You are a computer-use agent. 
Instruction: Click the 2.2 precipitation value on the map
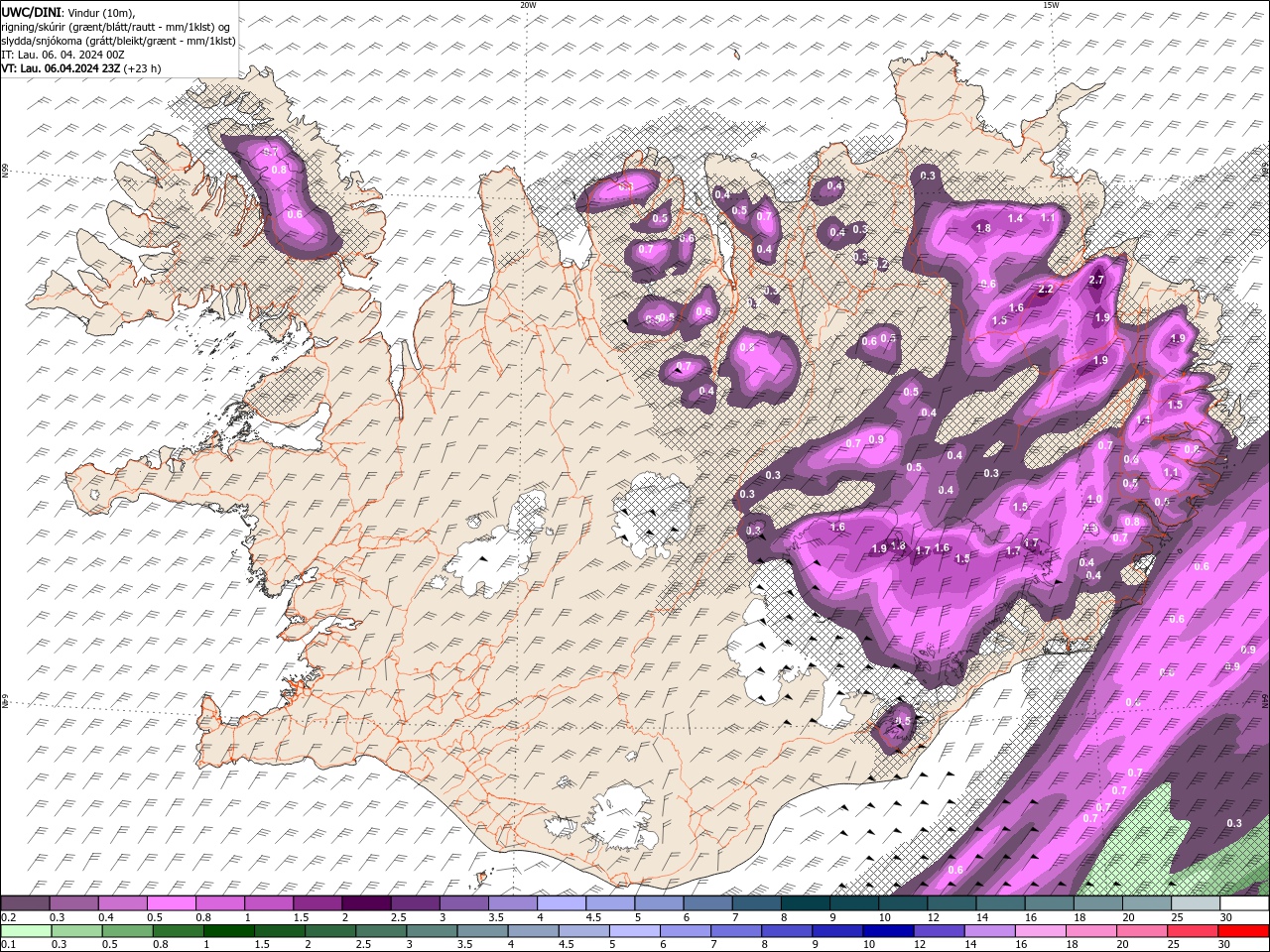(x=1045, y=290)
